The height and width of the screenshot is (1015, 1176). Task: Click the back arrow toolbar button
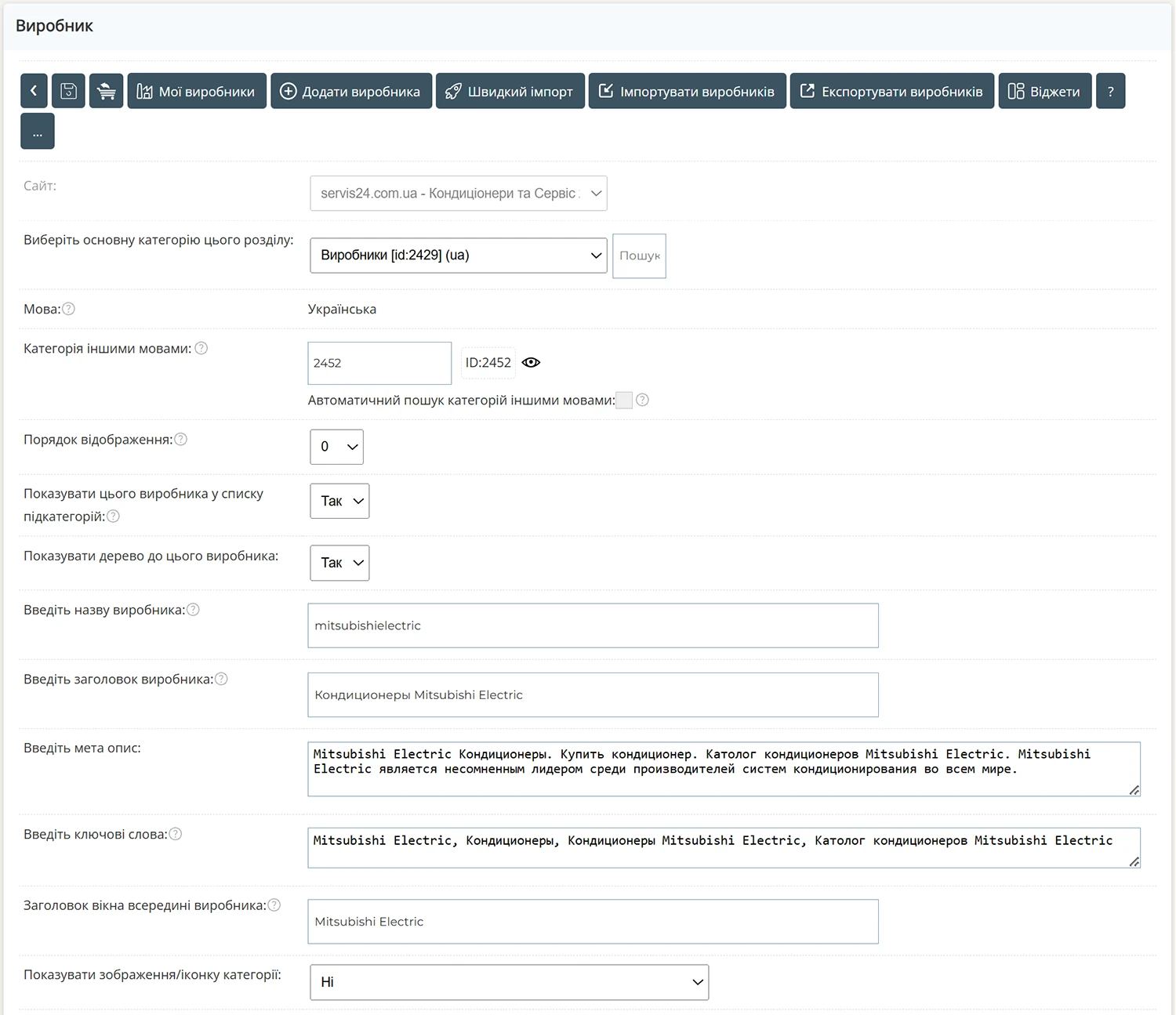[x=34, y=91]
